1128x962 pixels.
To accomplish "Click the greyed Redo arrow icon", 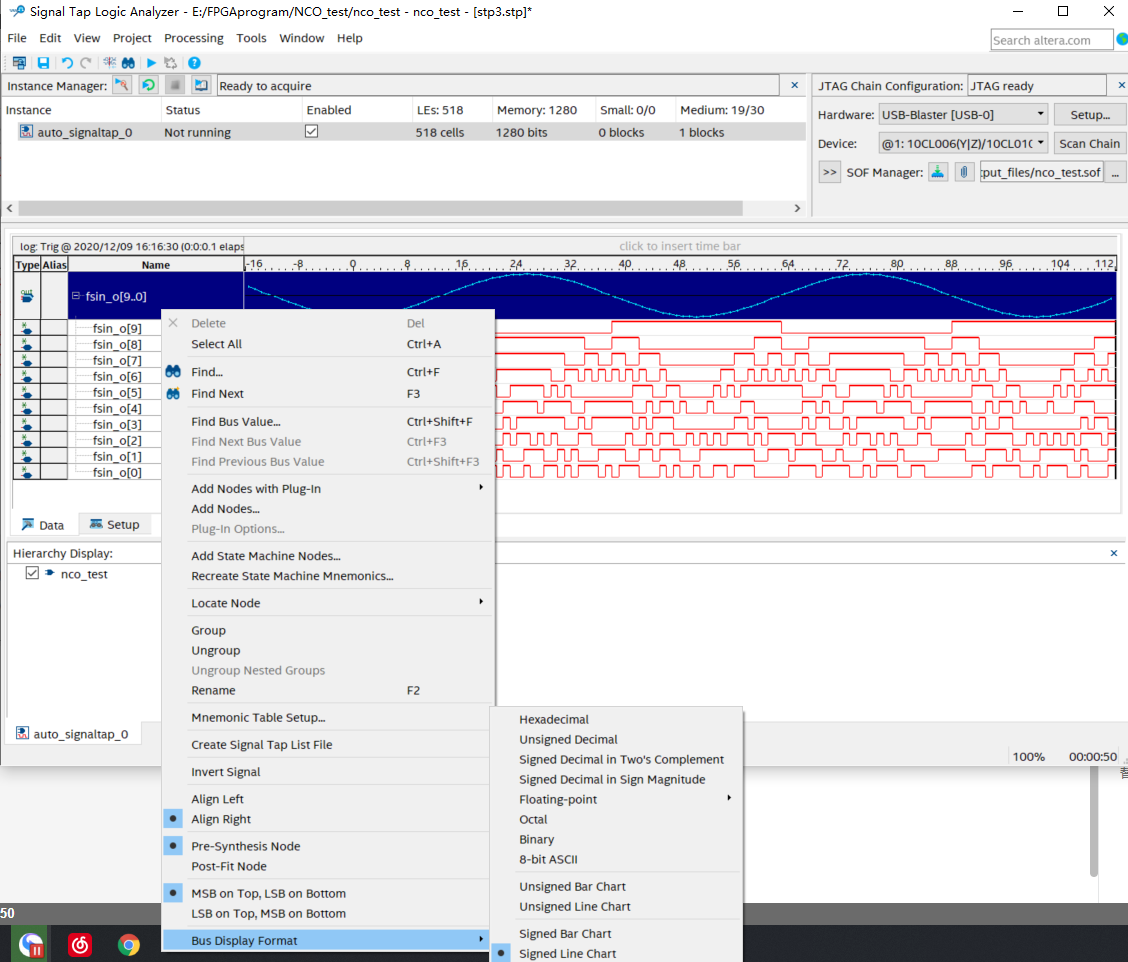I will (x=86, y=63).
